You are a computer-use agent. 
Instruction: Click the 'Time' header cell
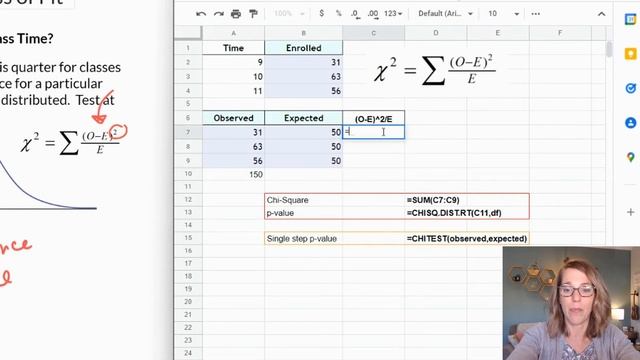[233, 48]
